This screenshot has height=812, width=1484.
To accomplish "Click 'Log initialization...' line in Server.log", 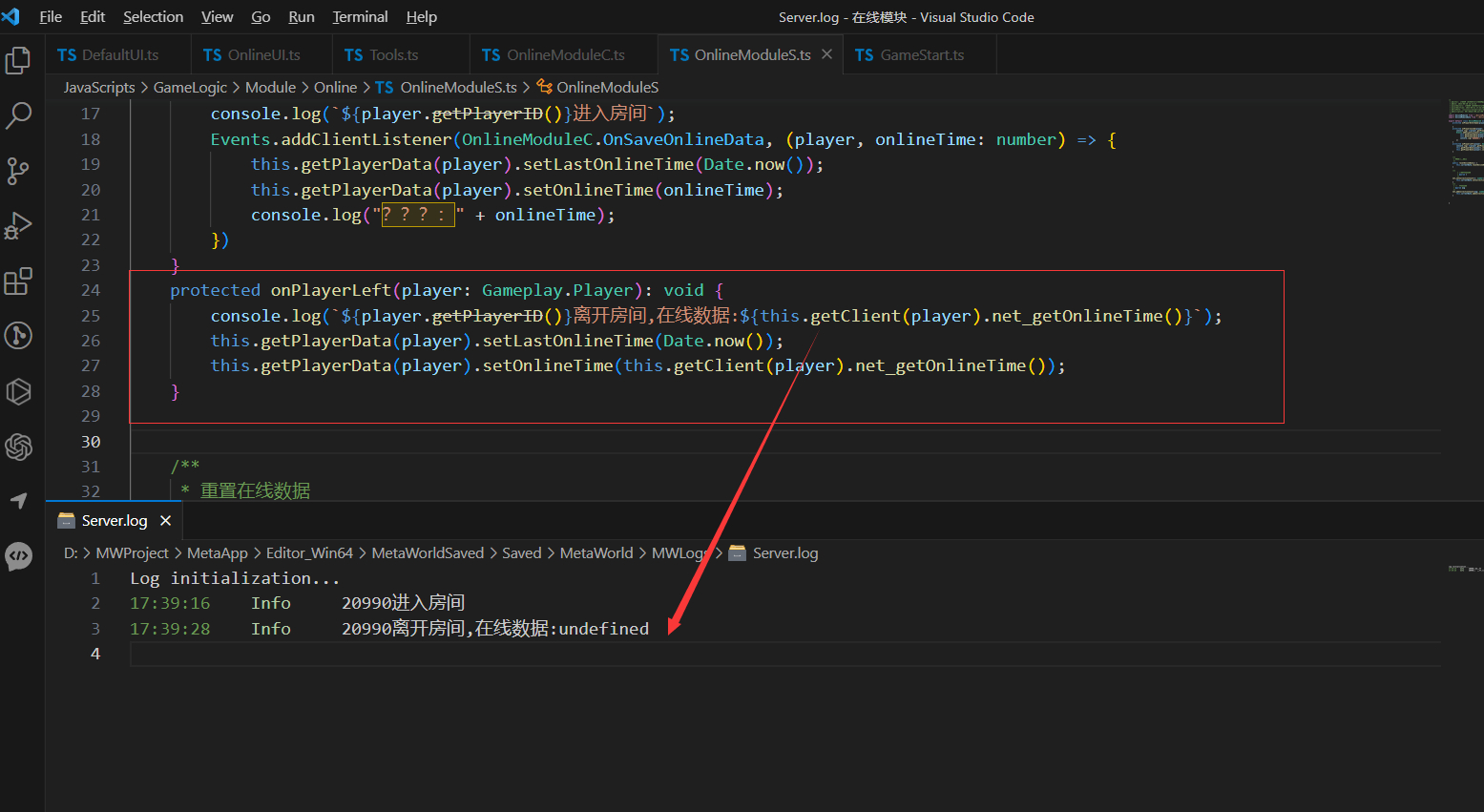I will (x=235, y=578).
